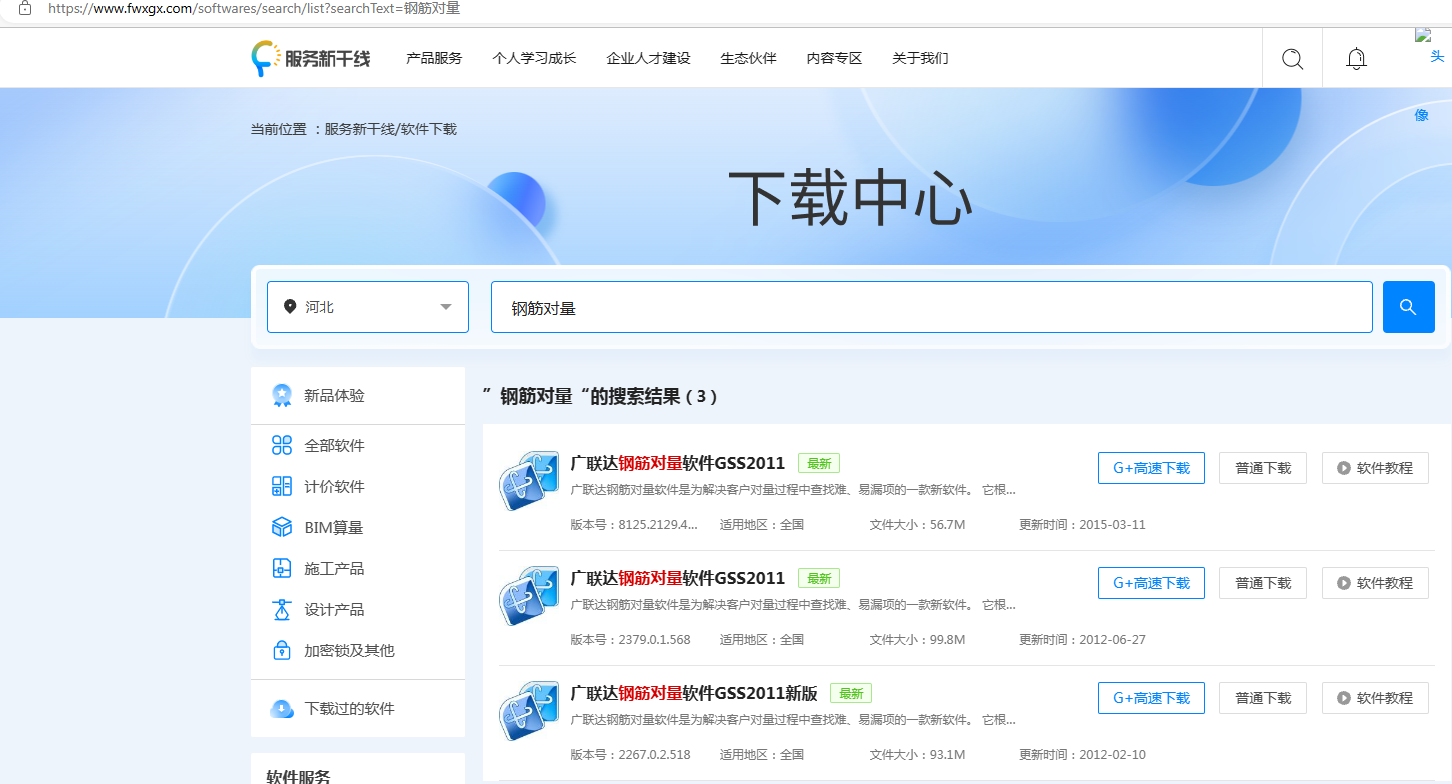Click G+高速下载 for the 56.7M version

(x=1151, y=468)
